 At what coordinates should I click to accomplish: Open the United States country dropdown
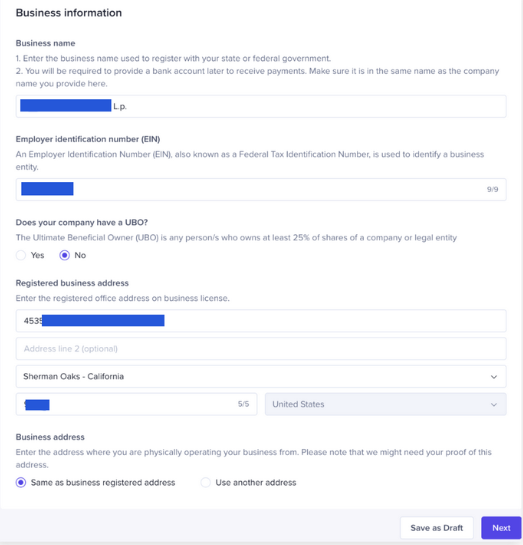(x=385, y=404)
